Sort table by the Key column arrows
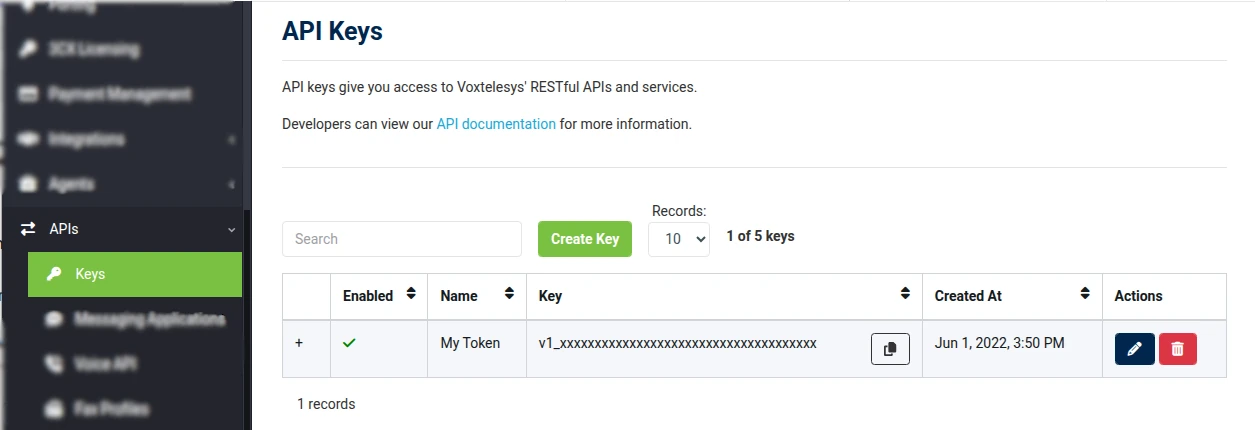The image size is (1255, 430). [x=905, y=295]
